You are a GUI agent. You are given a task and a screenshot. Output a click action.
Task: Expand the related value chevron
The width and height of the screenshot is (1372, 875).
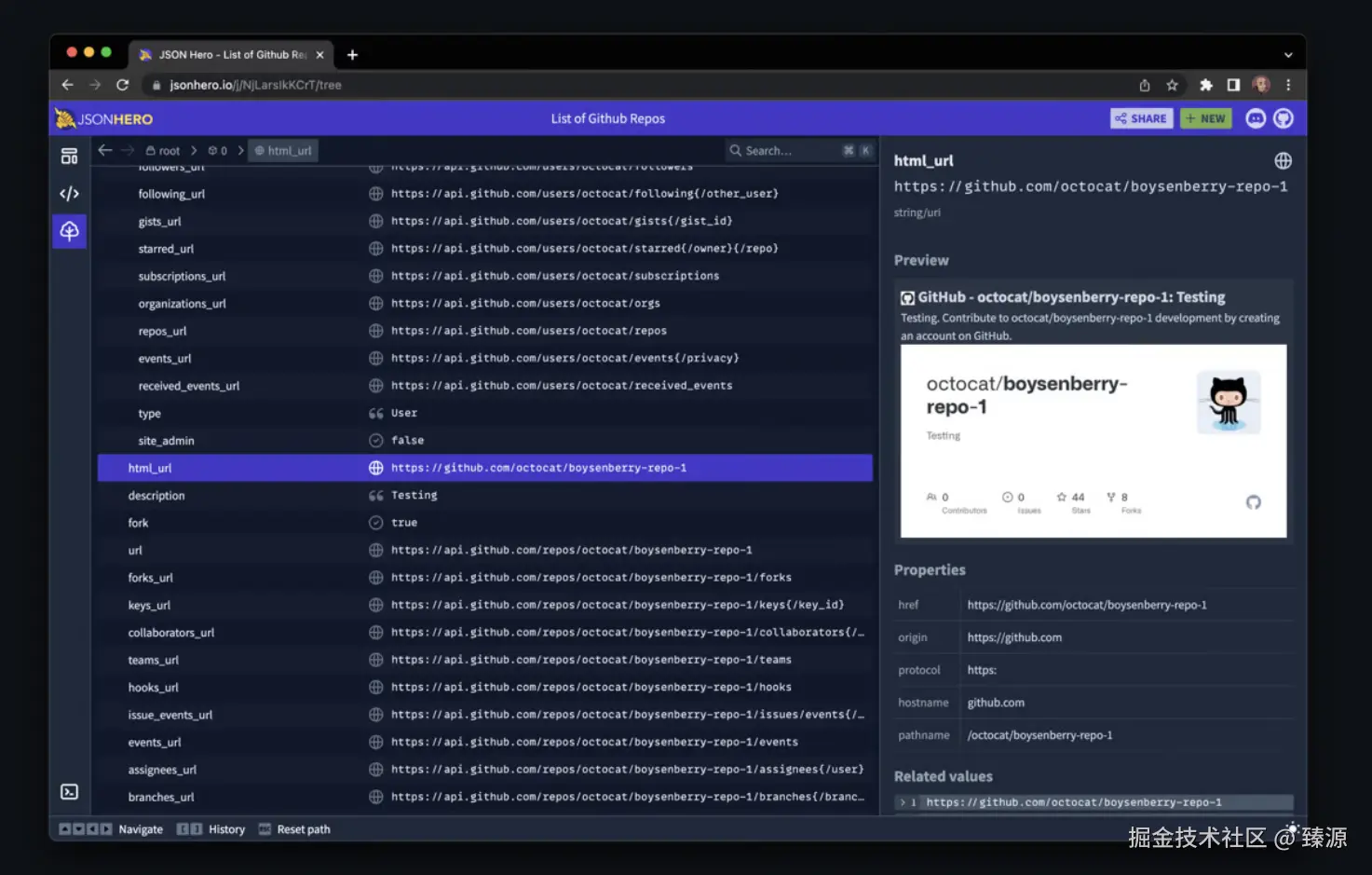[x=903, y=802]
